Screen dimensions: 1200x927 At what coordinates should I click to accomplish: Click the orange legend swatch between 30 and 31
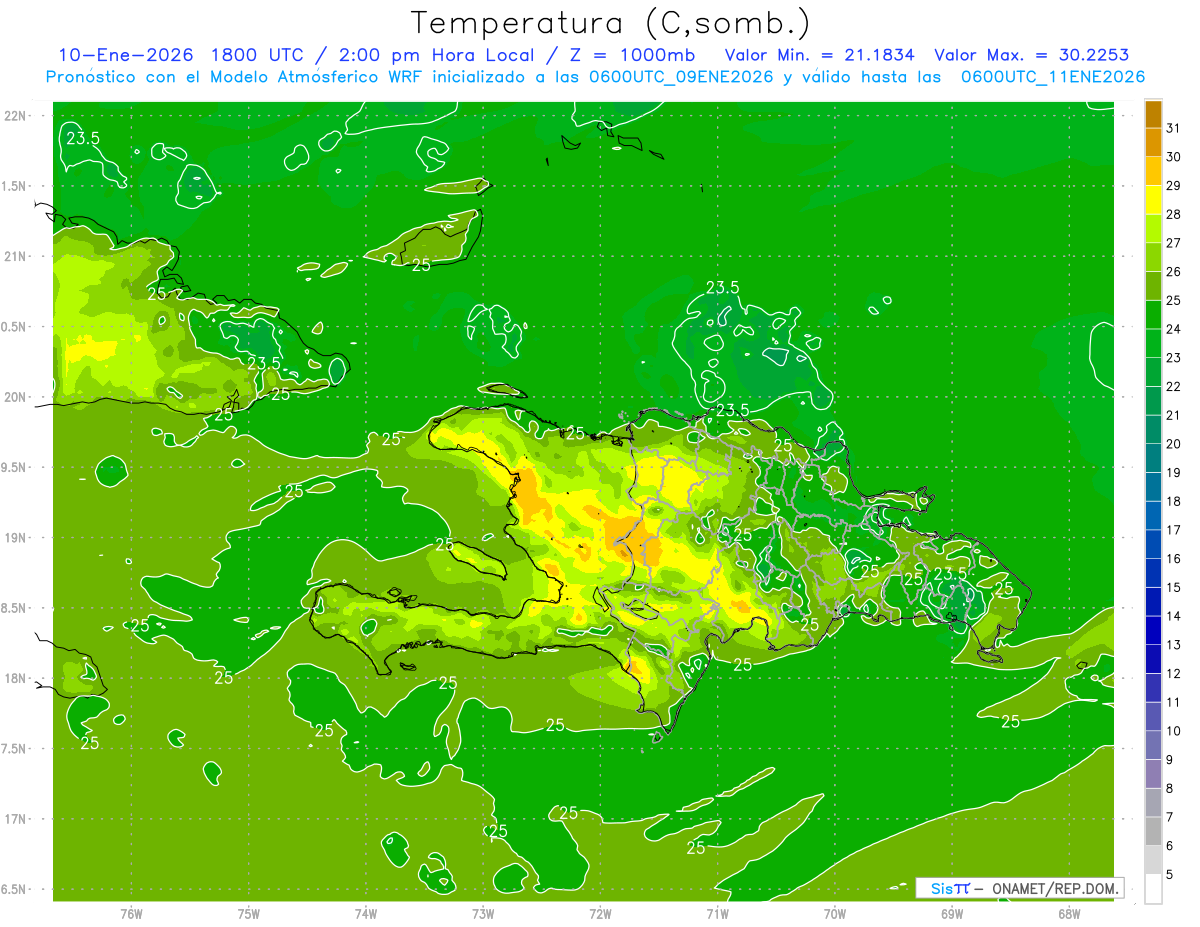click(x=1153, y=142)
